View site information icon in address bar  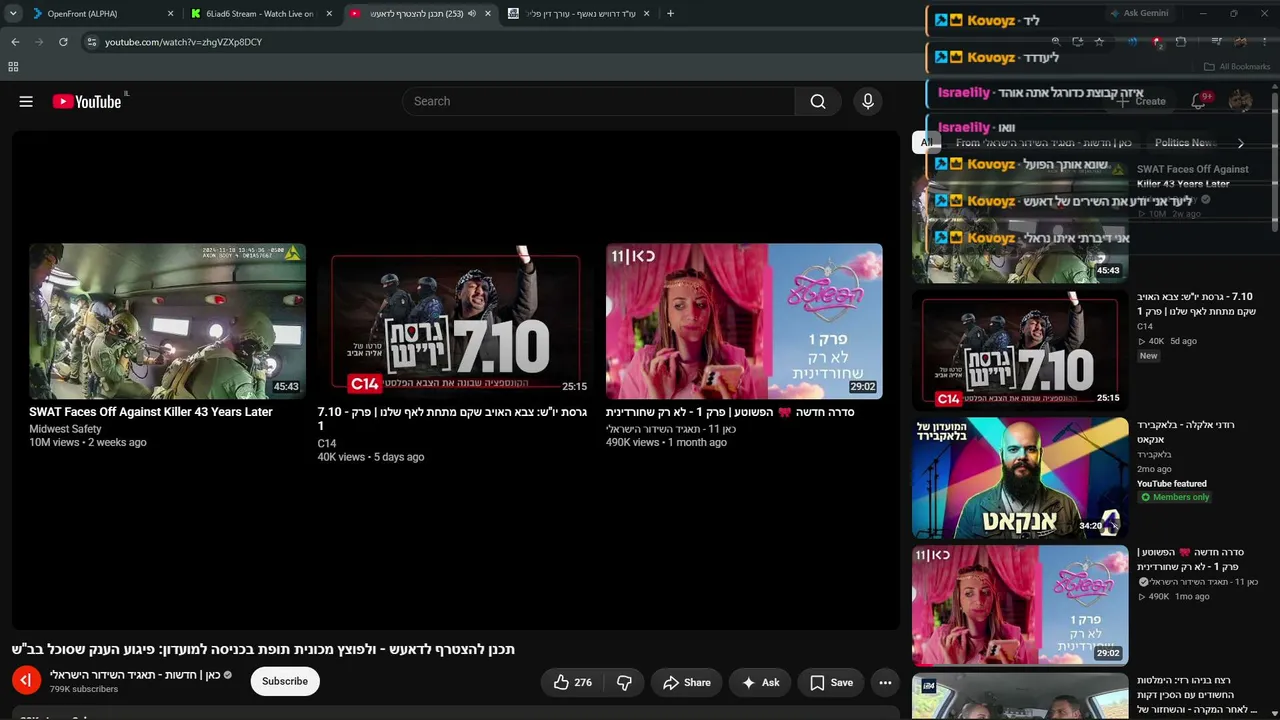91,42
